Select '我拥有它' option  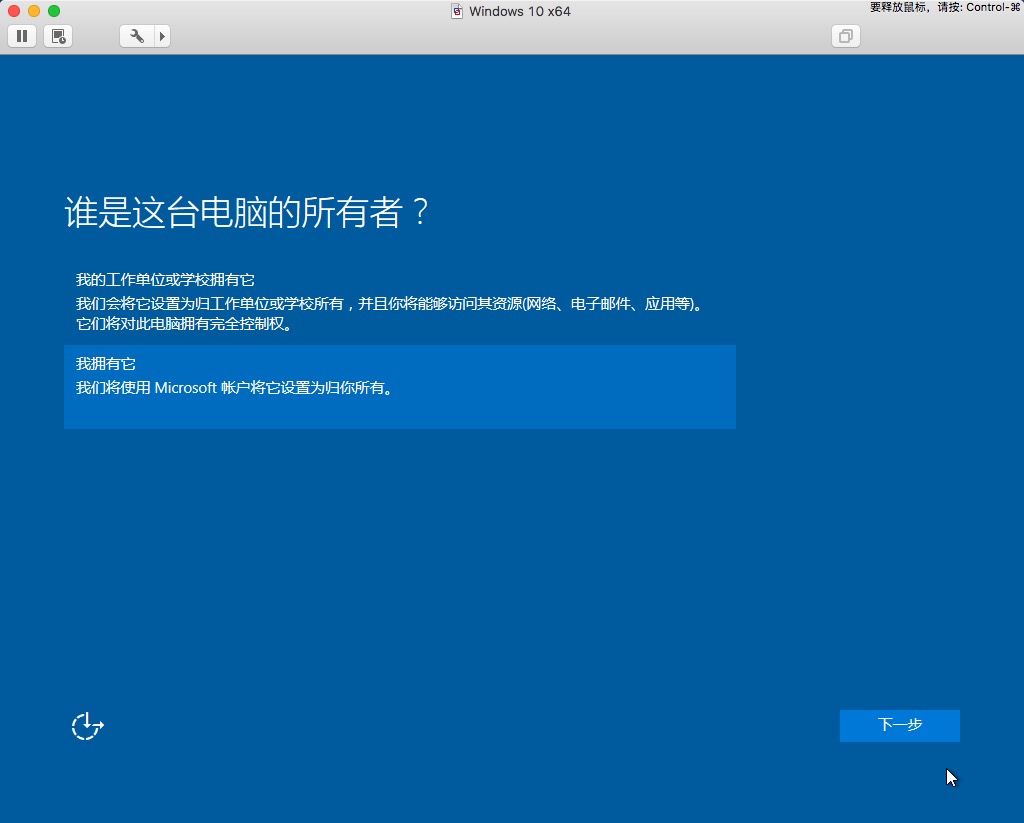tap(400, 387)
